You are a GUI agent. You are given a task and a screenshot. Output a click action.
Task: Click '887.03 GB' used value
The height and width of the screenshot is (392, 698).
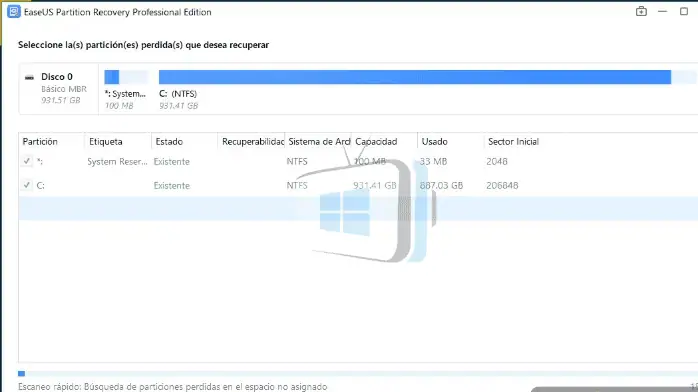[441, 185]
